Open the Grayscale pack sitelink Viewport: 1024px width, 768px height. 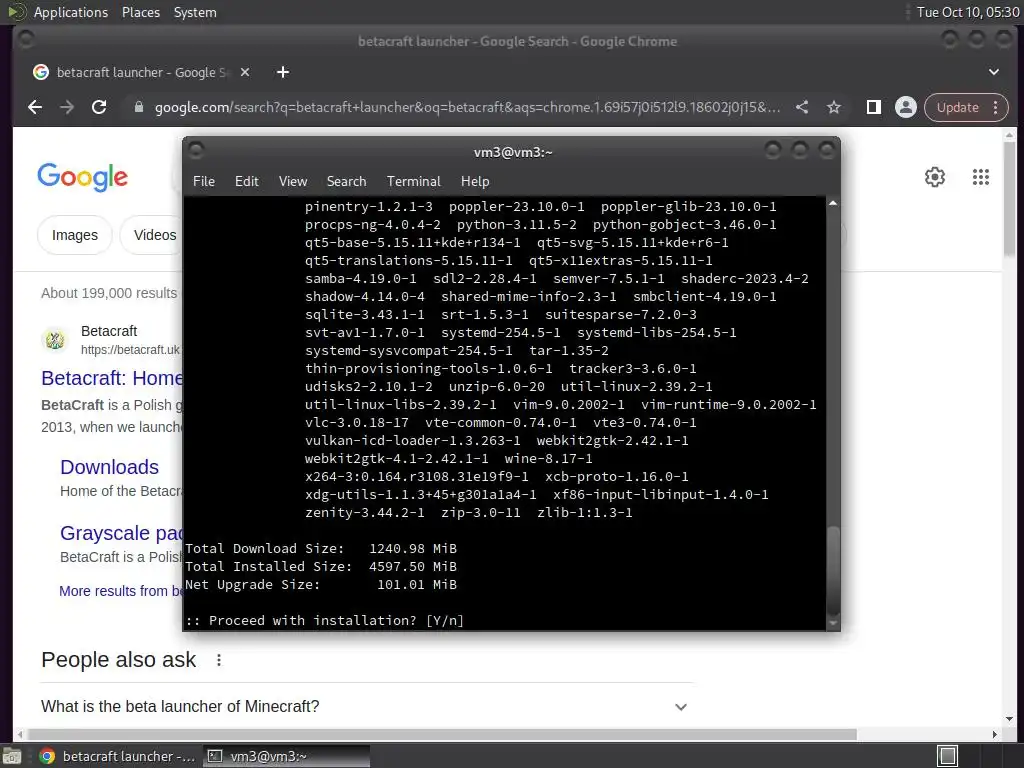[121, 533]
